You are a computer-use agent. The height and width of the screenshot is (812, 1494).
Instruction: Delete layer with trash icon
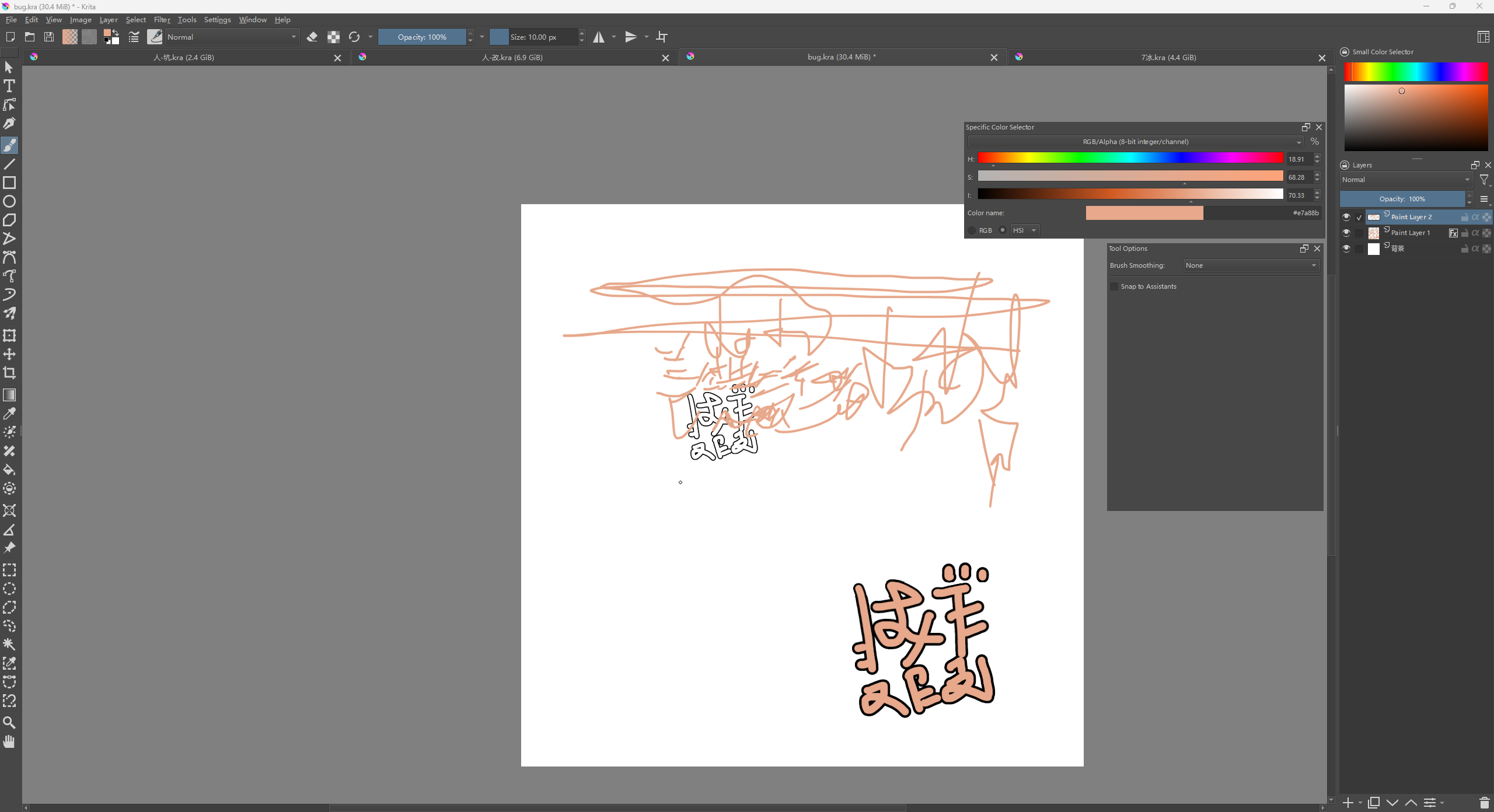pyautogui.click(x=1484, y=803)
